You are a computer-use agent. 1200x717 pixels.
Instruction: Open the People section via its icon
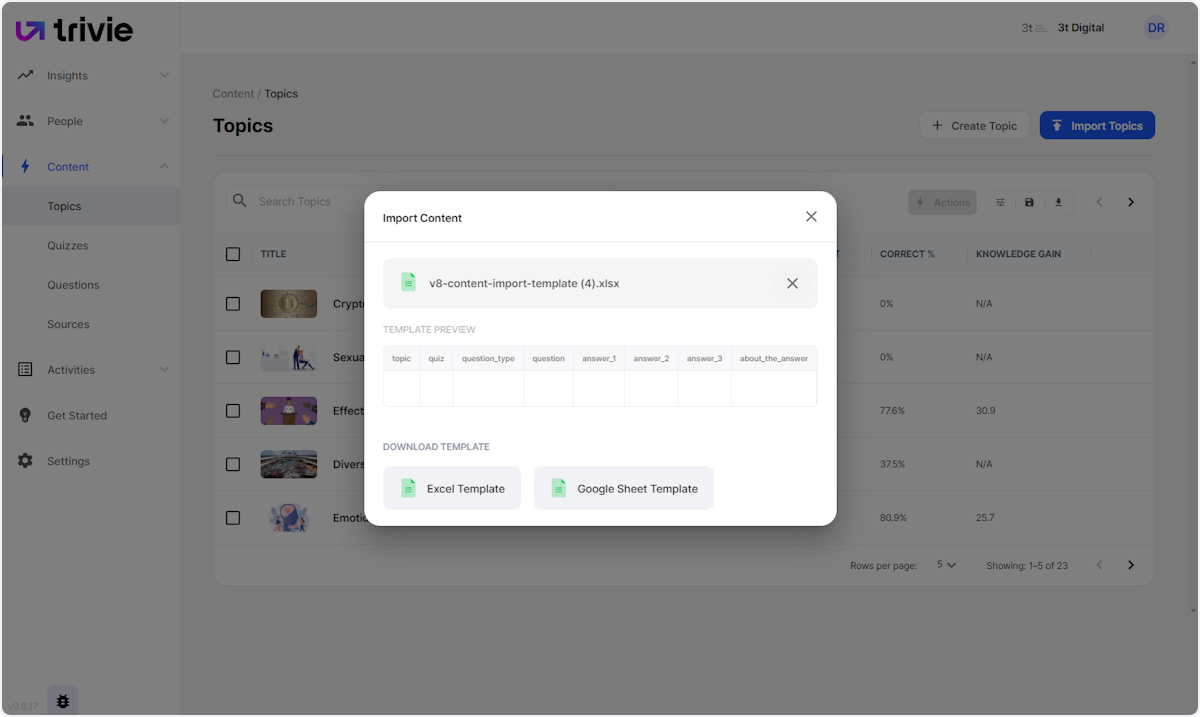tap(24, 120)
